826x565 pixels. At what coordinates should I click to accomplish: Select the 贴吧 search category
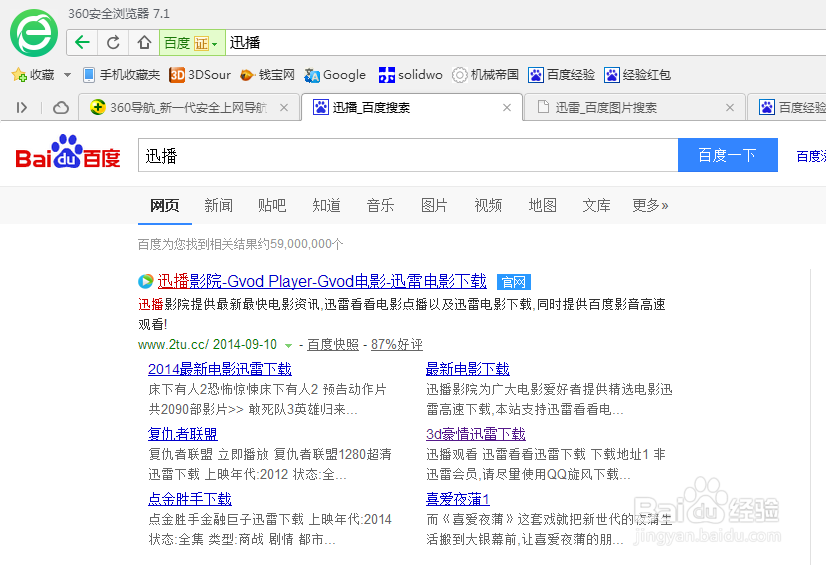(x=272, y=205)
